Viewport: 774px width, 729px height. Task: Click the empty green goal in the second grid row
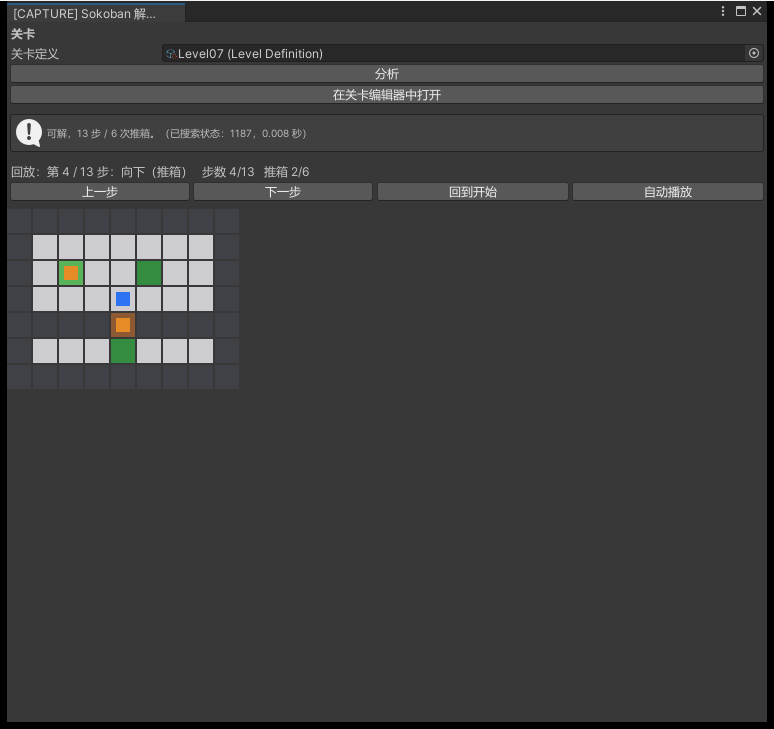pos(149,273)
